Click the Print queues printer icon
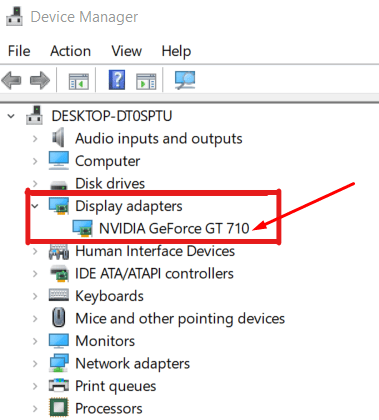 (x=59, y=385)
